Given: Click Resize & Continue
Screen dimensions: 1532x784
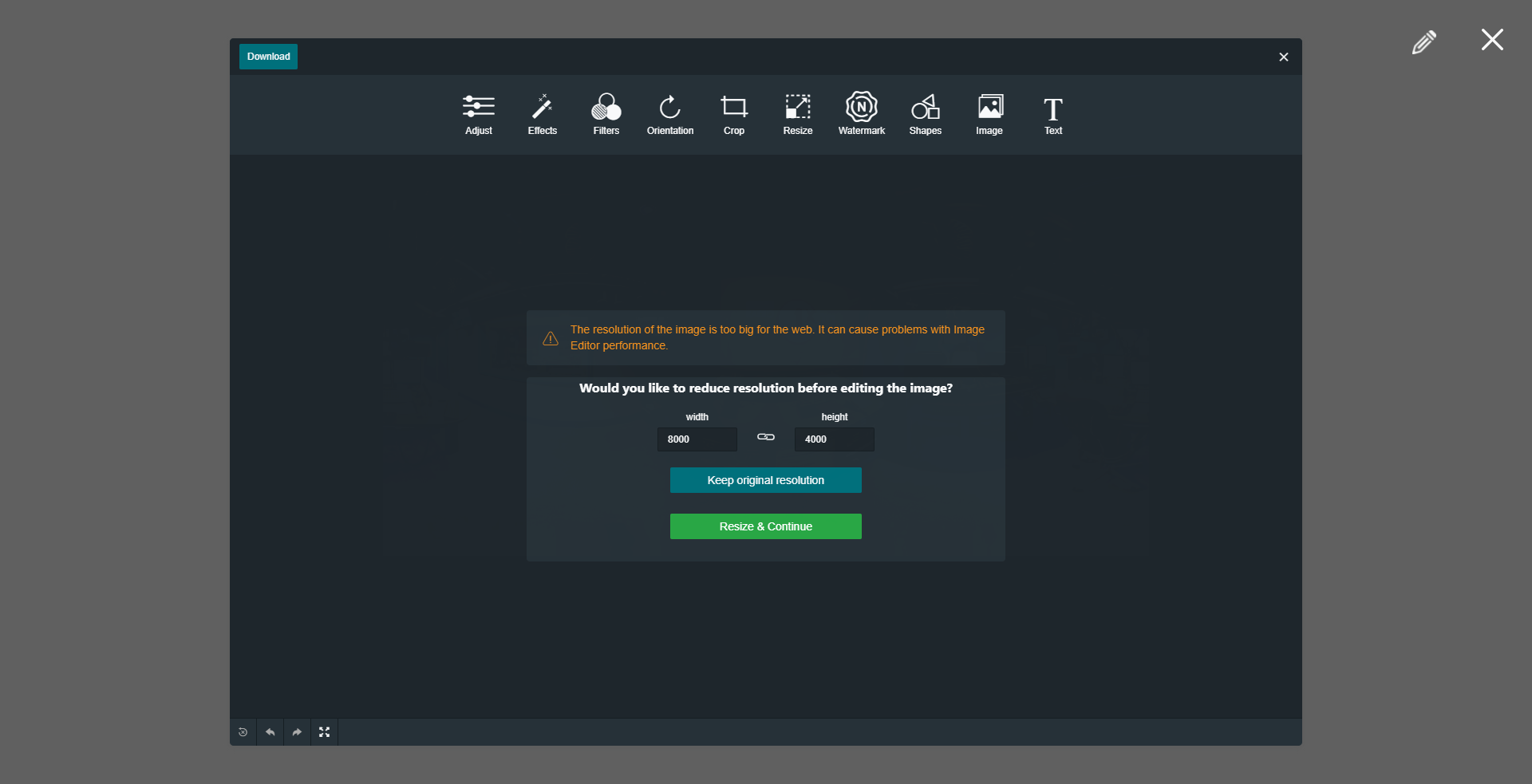Looking at the screenshot, I should pos(765,526).
